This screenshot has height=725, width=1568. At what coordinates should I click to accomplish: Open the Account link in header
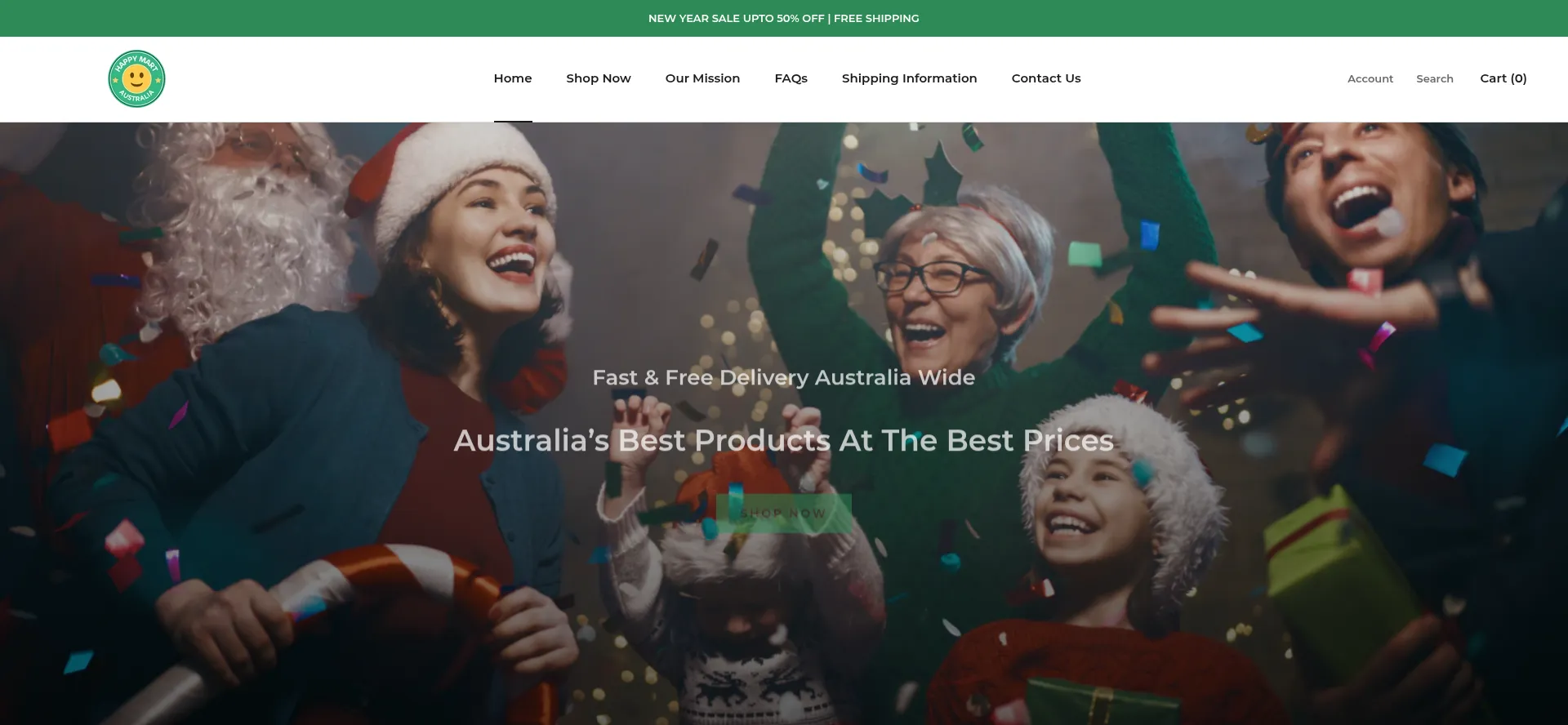1370,78
